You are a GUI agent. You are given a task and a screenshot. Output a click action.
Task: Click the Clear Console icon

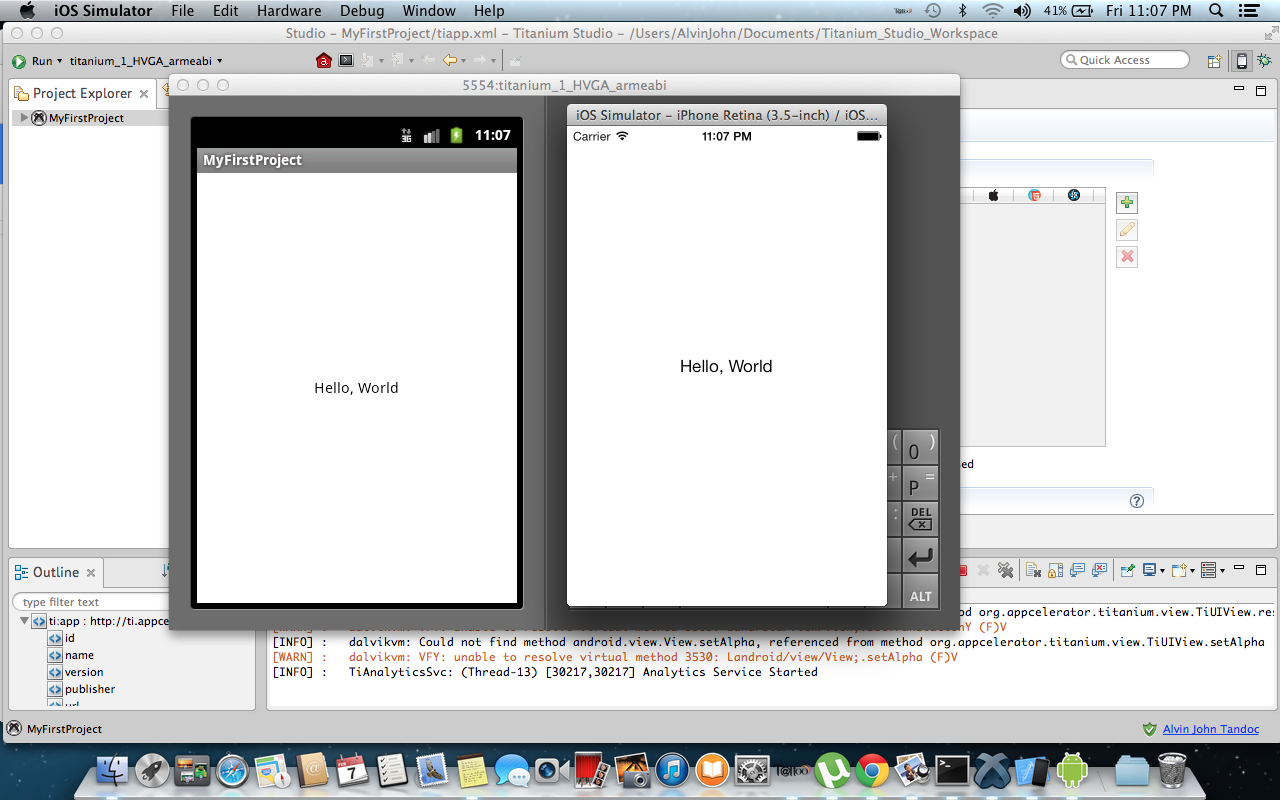1033,570
